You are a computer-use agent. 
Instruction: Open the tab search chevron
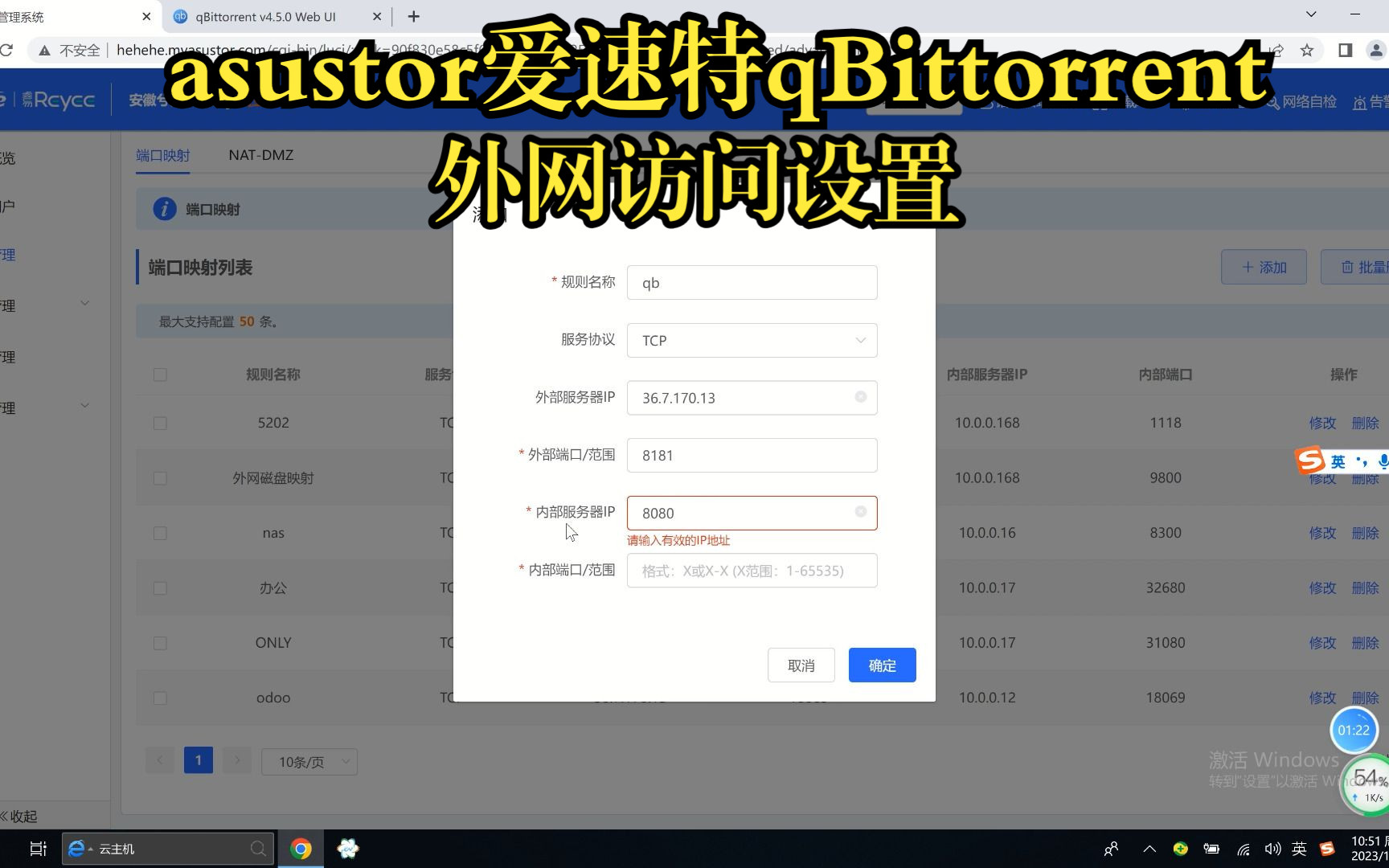pos(1311,14)
